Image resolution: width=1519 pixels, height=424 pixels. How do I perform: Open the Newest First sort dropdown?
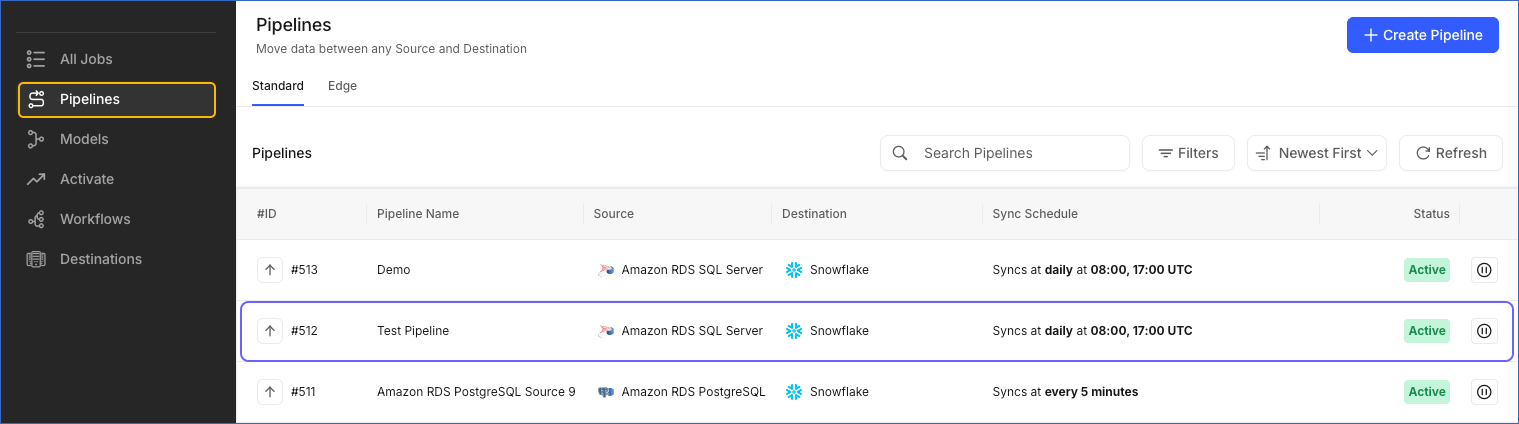coord(1316,153)
